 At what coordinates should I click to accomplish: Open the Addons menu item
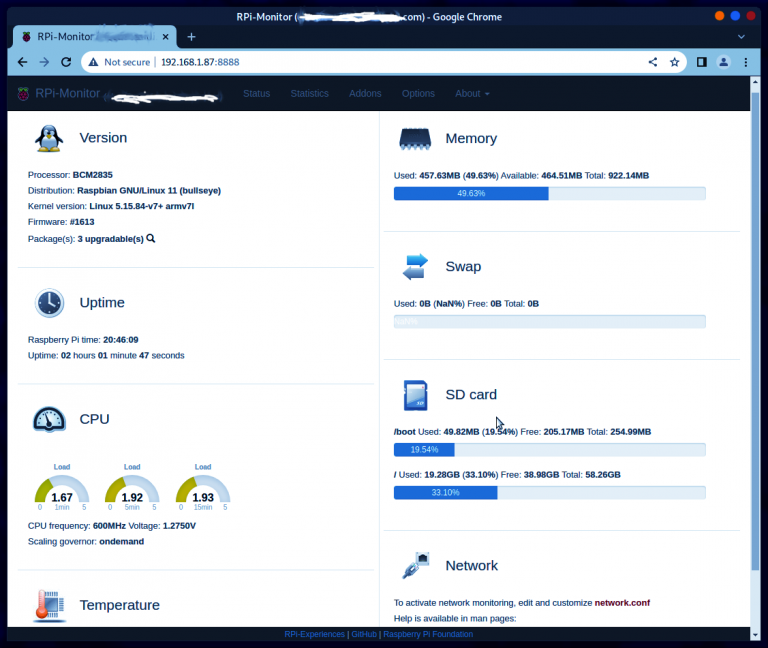point(365,94)
